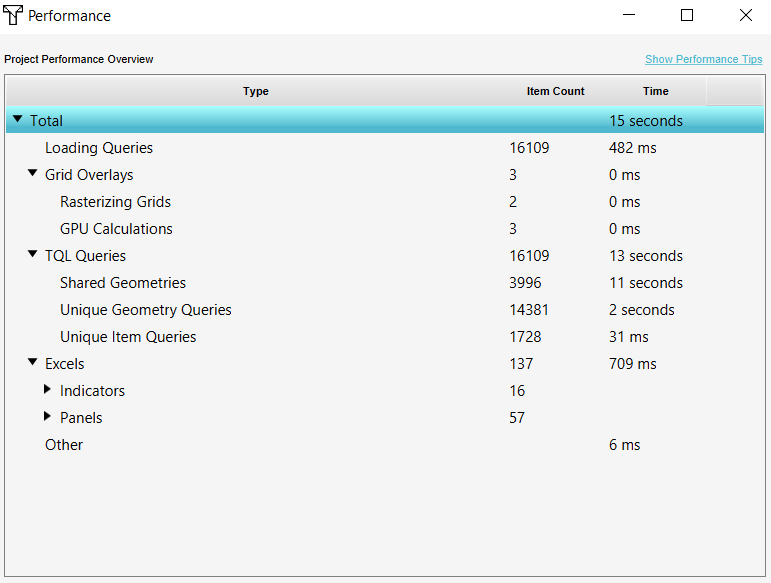This screenshot has width=771, height=583.
Task: Select the Unique Item Queries row
Action: (x=128, y=337)
